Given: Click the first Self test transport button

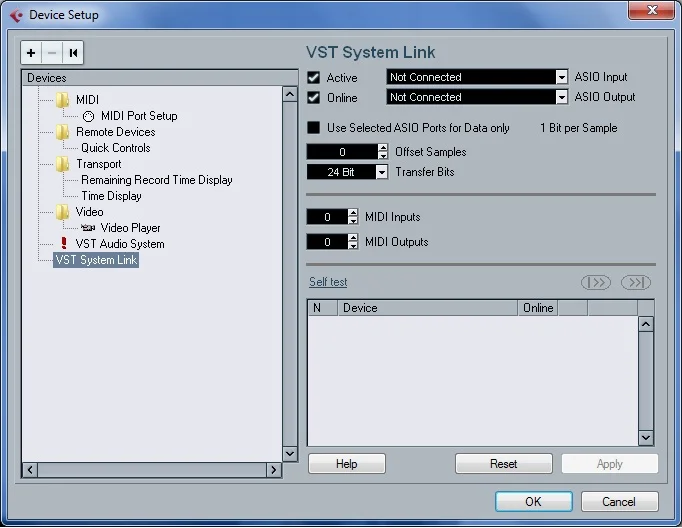Looking at the screenshot, I should click(596, 283).
